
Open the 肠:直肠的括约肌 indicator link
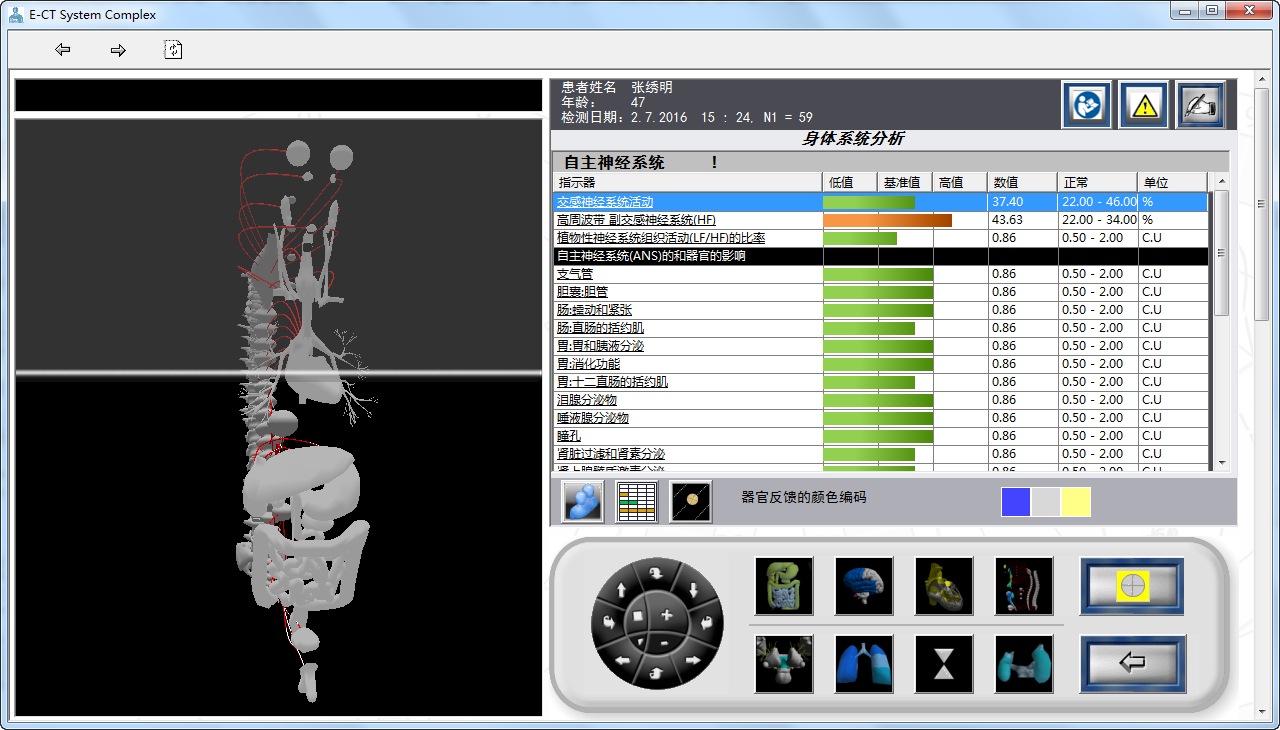coord(600,328)
